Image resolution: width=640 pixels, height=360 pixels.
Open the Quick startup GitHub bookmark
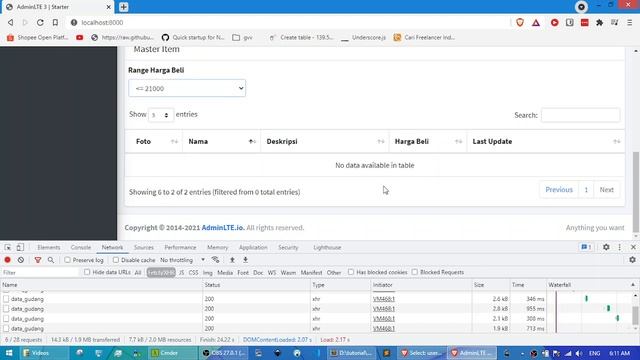[x=193, y=38]
